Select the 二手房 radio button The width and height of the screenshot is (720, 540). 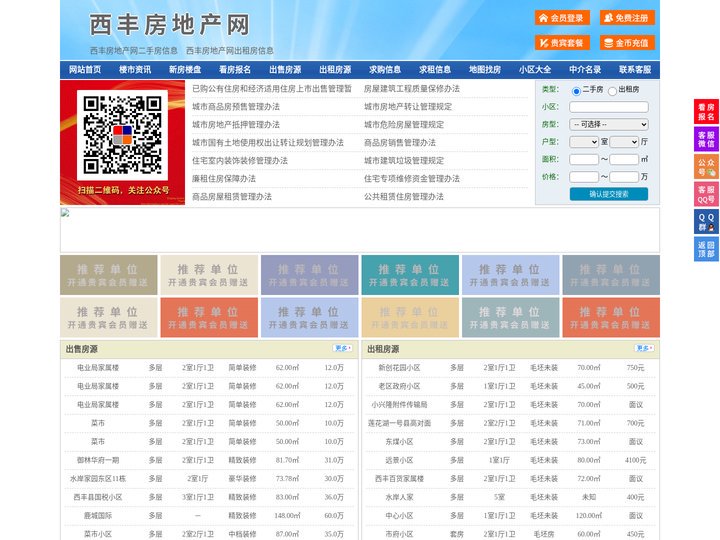[576, 91]
